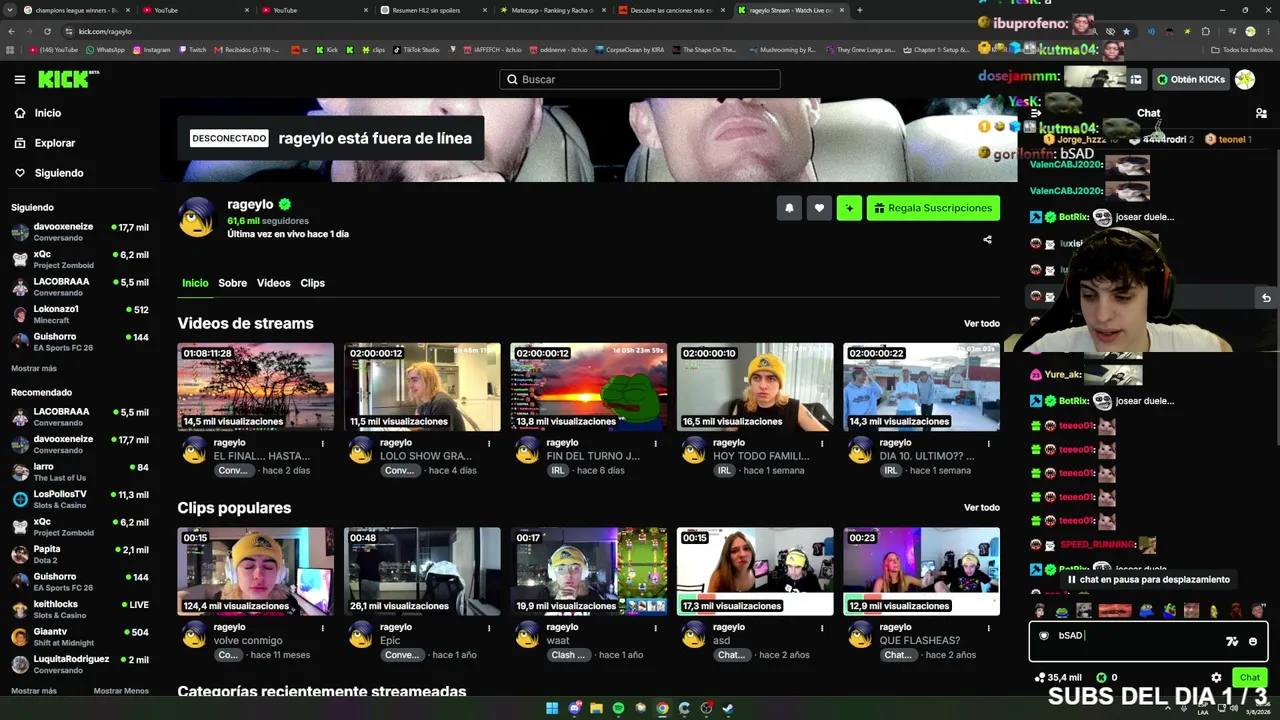Open LosPollosTV recommended channel
1280x720 pixels.
pyautogui.click(x=80, y=499)
